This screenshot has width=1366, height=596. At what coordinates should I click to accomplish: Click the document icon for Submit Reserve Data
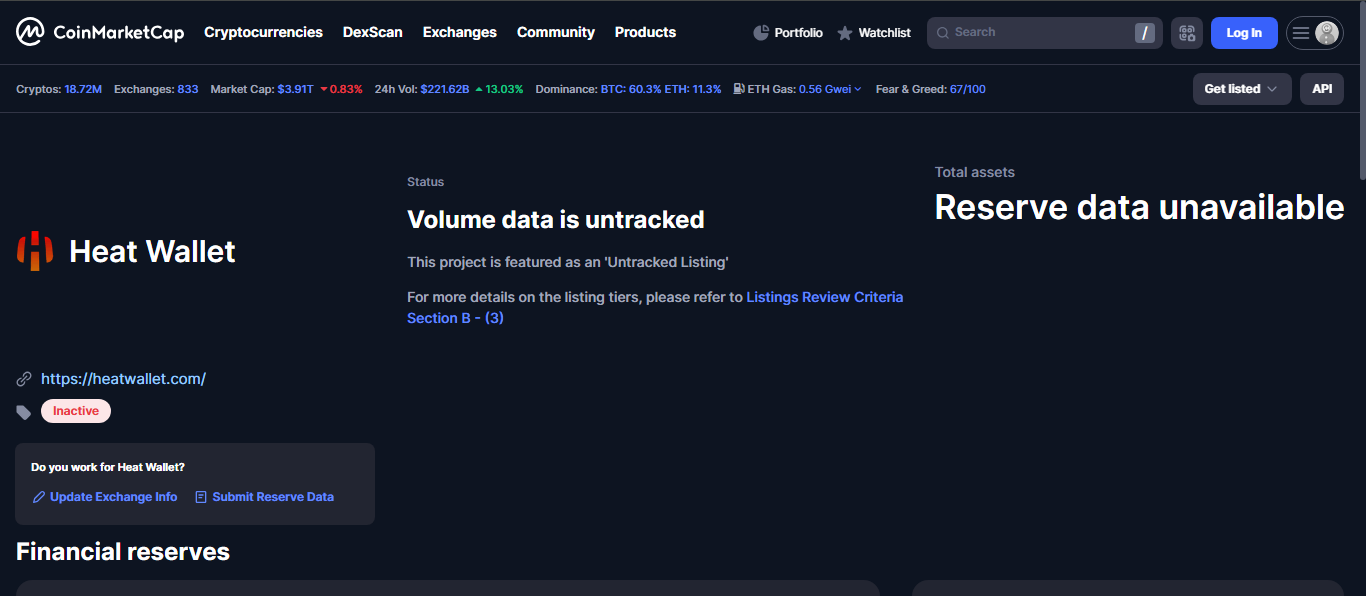(201, 497)
